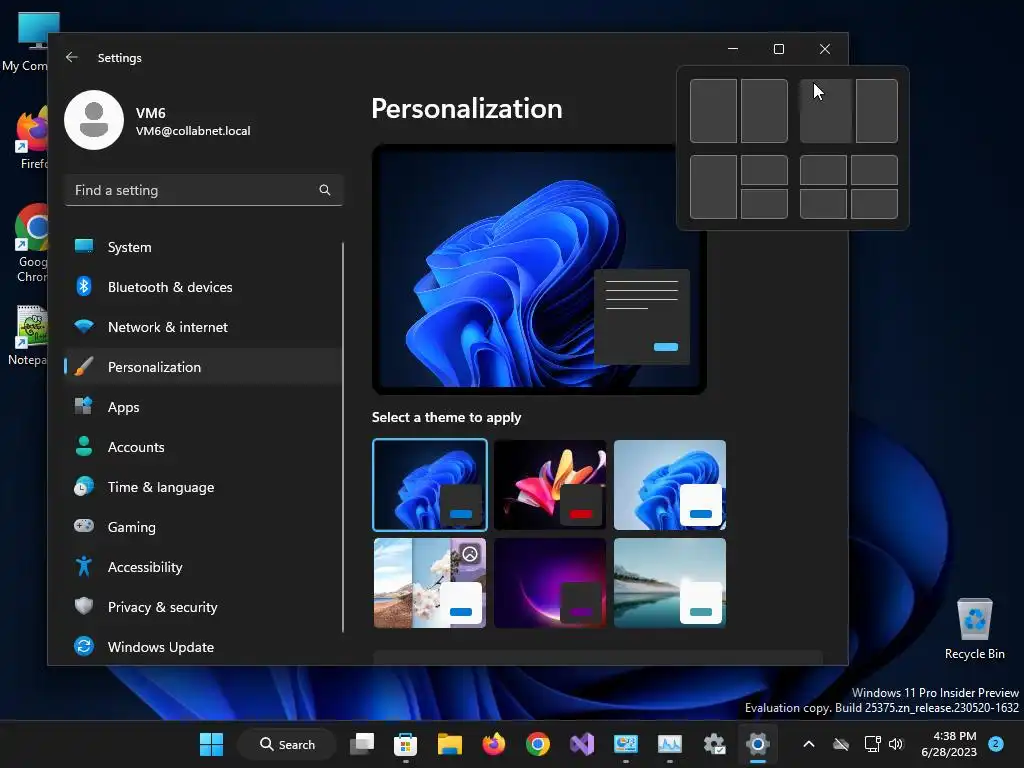
Task: Snap to wide left two-column zone
Action: [x=826, y=111]
